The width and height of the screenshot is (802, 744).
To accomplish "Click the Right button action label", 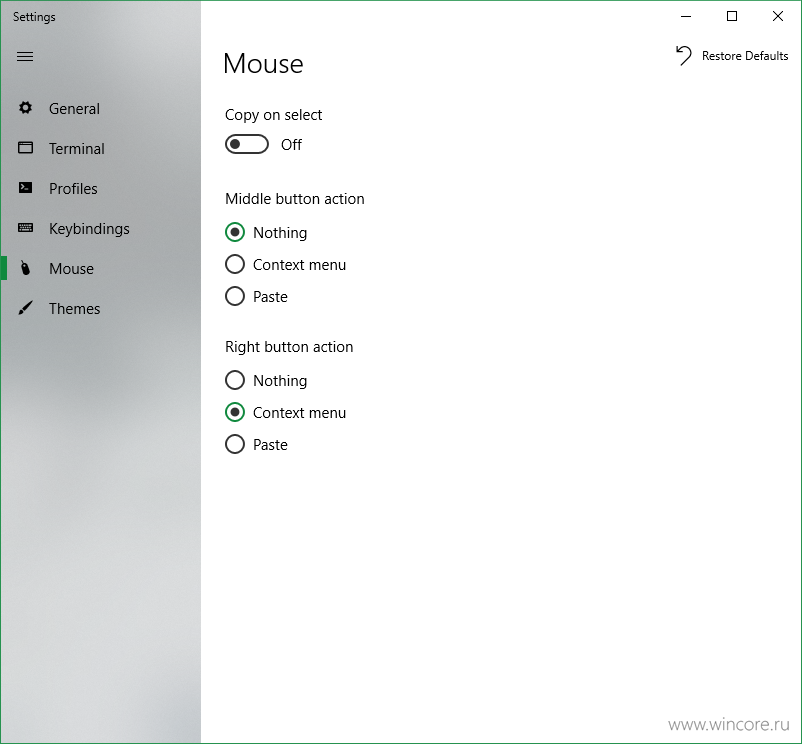I will point(289,347).
